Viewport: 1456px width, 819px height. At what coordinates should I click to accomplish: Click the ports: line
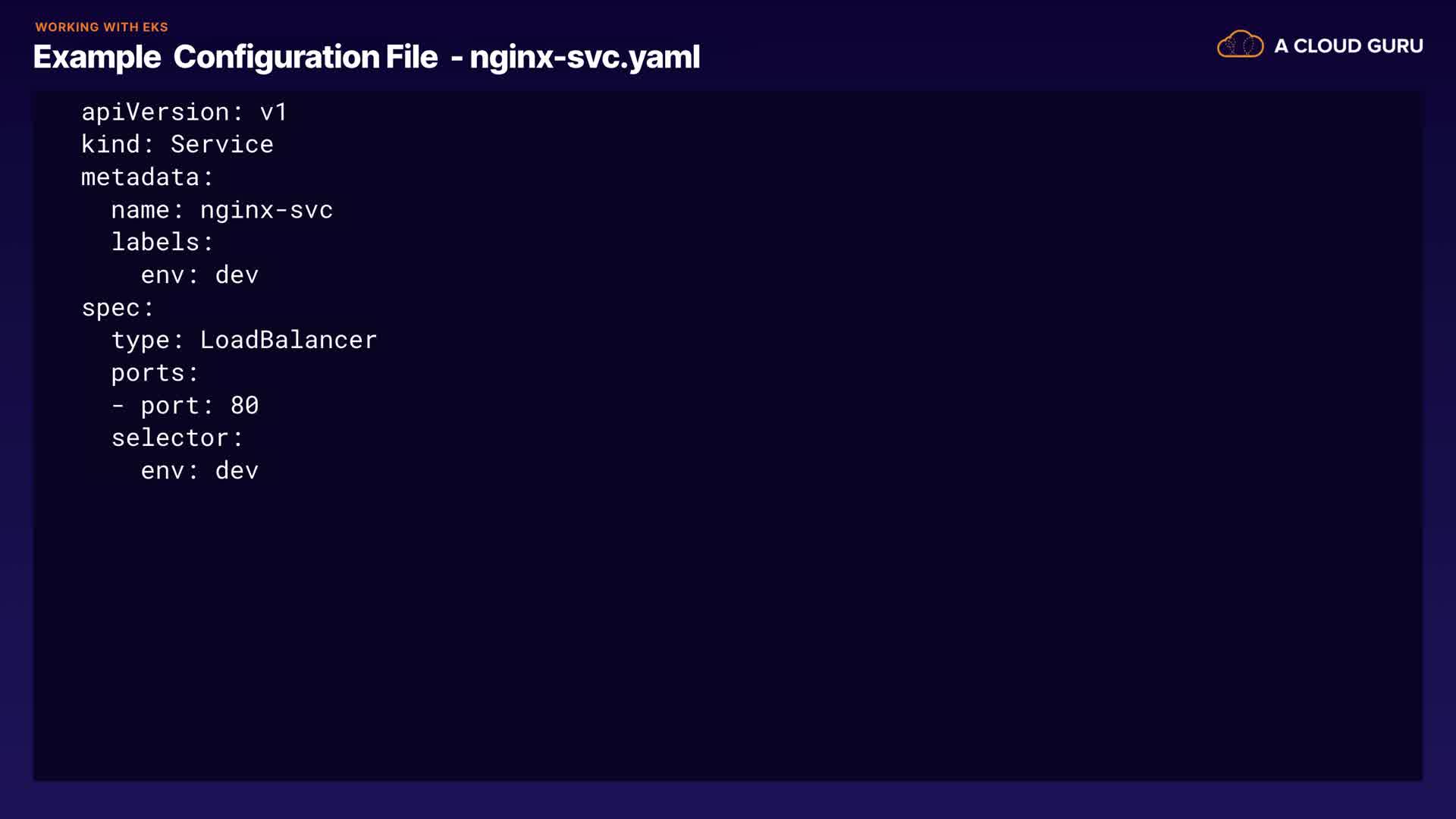[155, 373]
